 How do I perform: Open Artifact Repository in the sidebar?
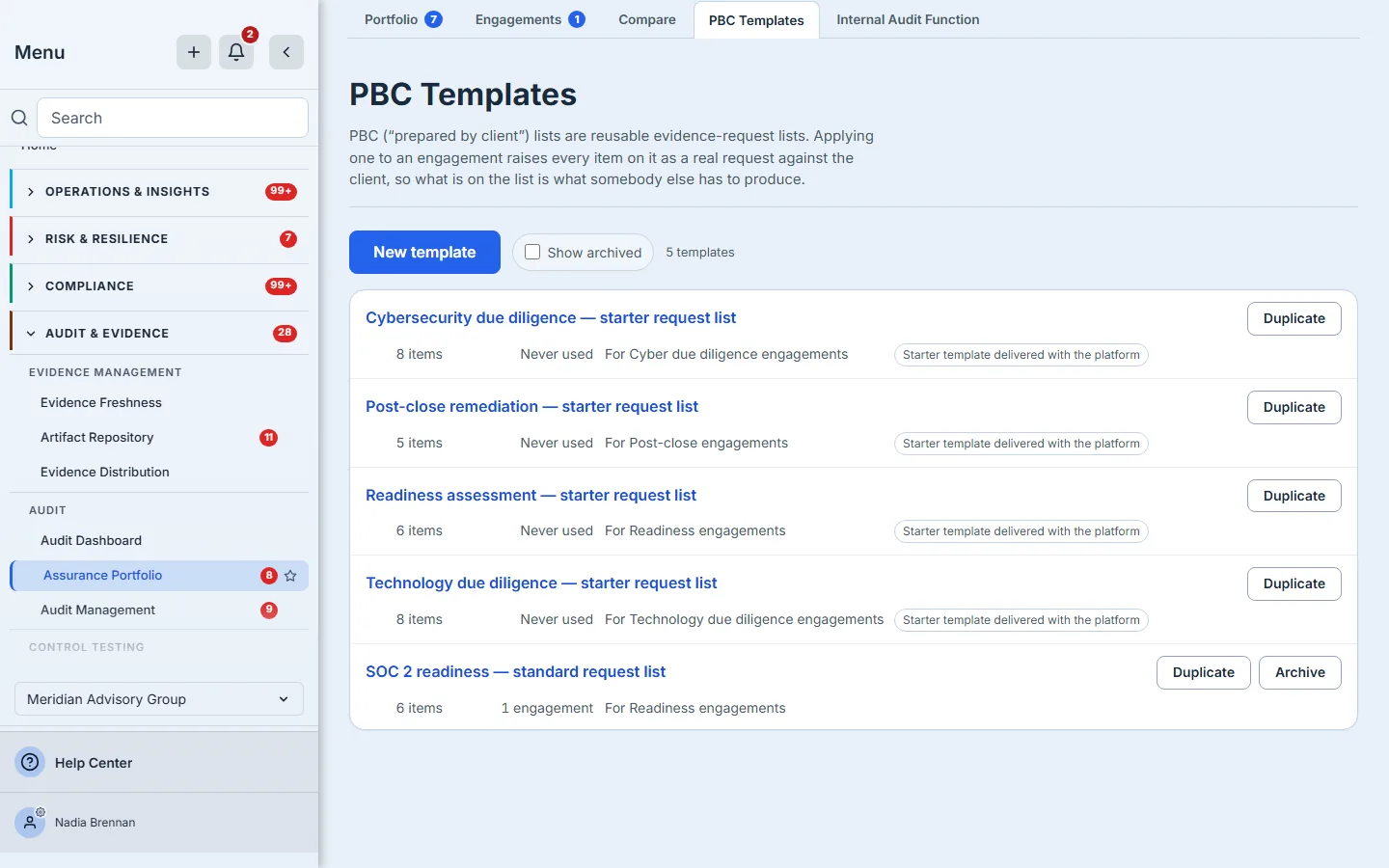tap(97, 437)
